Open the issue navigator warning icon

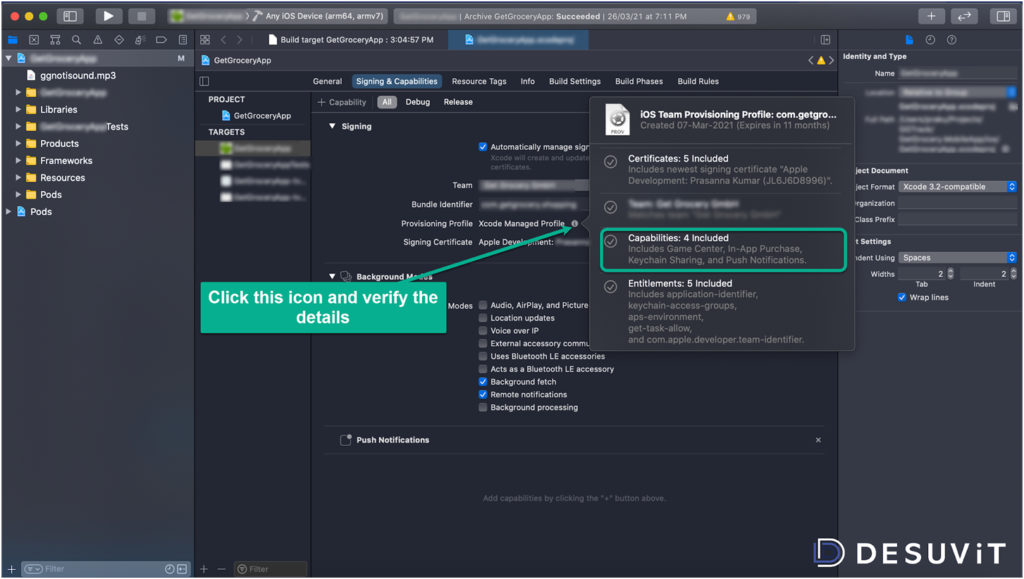[97, 40]
